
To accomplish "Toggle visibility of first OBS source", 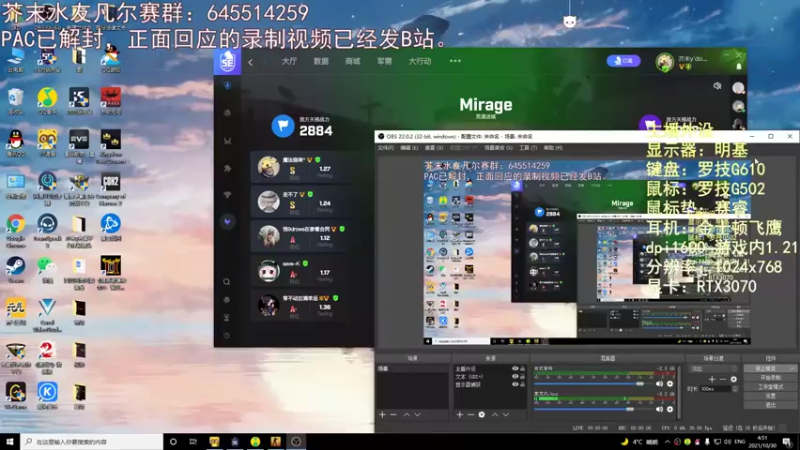I will tap(515, 368).
